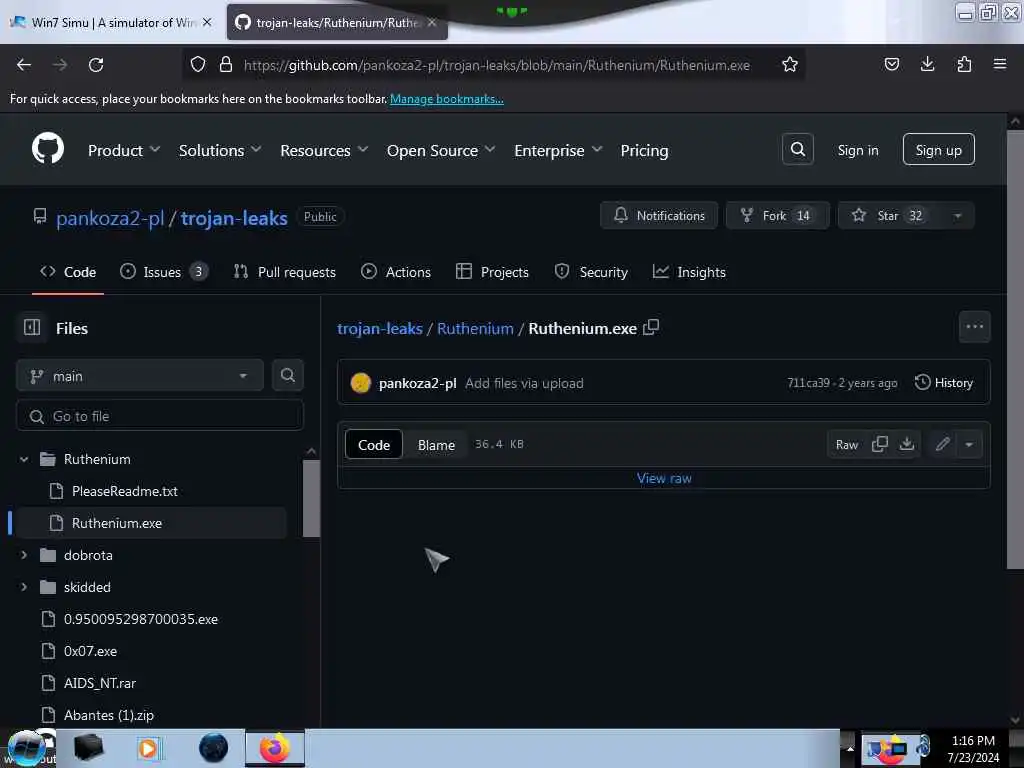The image size is (1024, 768).
Task: Fork the repository with Fork button
Action: coord(777,216)
